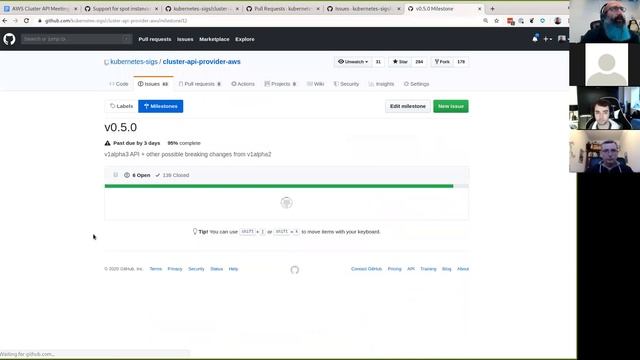The image size is (640, 360).
Task: Go back in the browser
Action: pyautogui.click(x=5, y=20)
